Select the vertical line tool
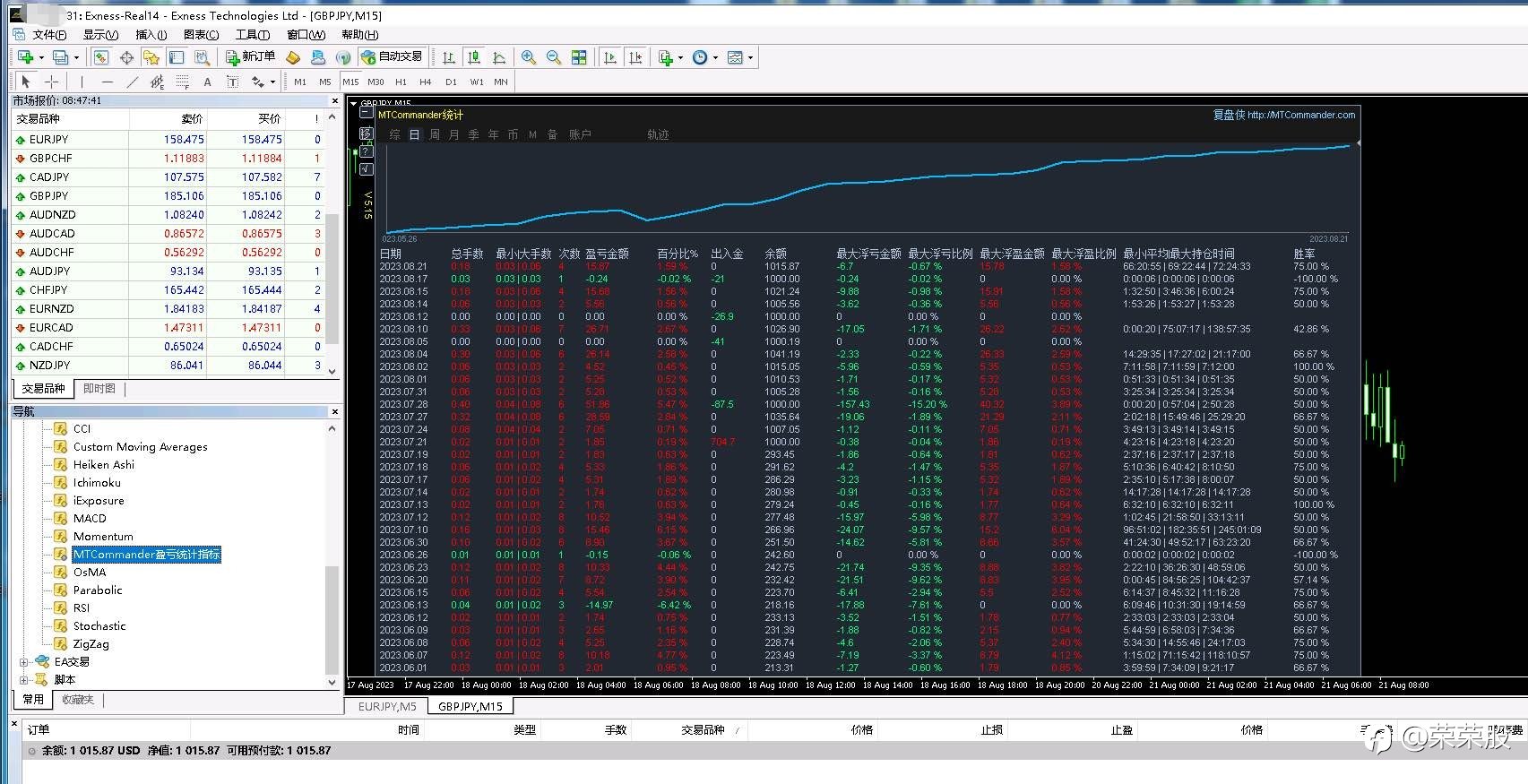The width and height of the screenshot is (1528, 784). point(82,82)
